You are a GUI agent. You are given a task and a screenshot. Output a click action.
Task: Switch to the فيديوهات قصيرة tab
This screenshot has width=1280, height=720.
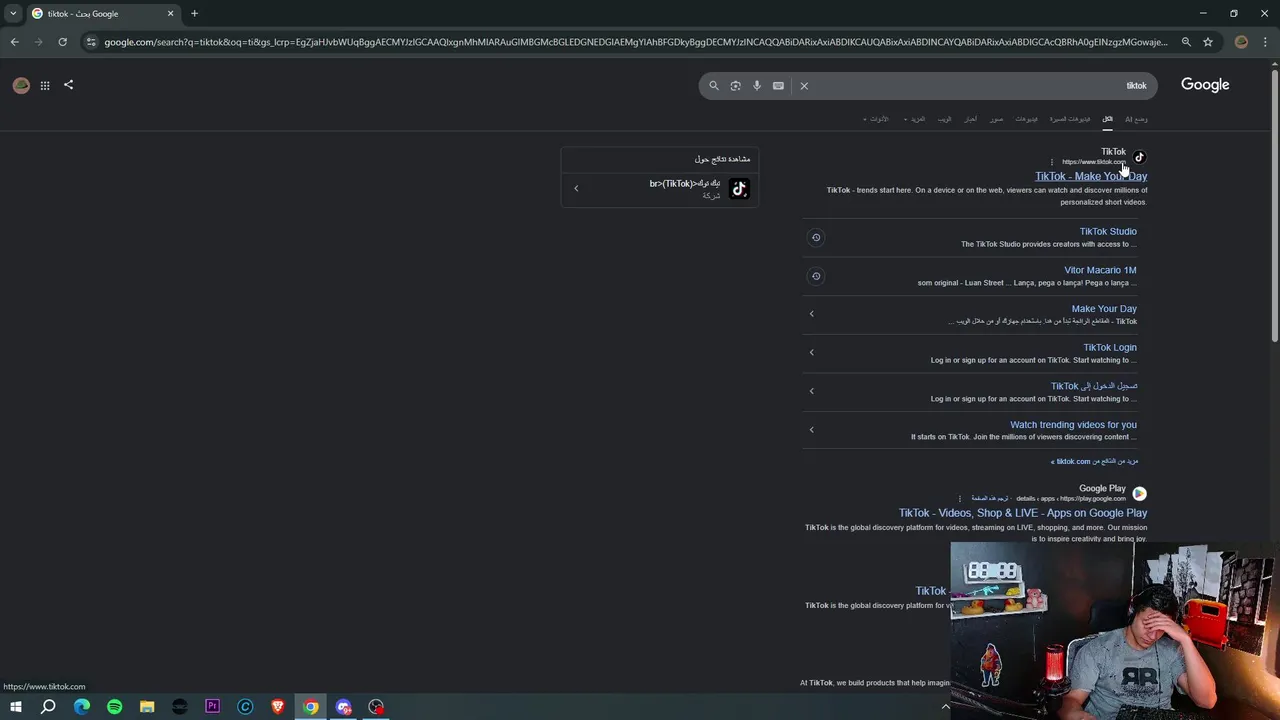1070,119
